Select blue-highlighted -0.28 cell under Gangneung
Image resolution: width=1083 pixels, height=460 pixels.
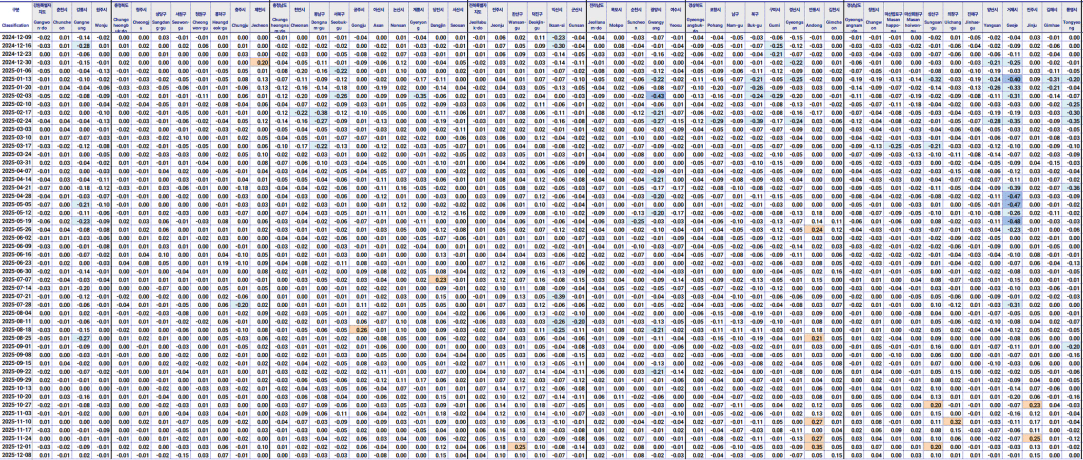[82, 45]
